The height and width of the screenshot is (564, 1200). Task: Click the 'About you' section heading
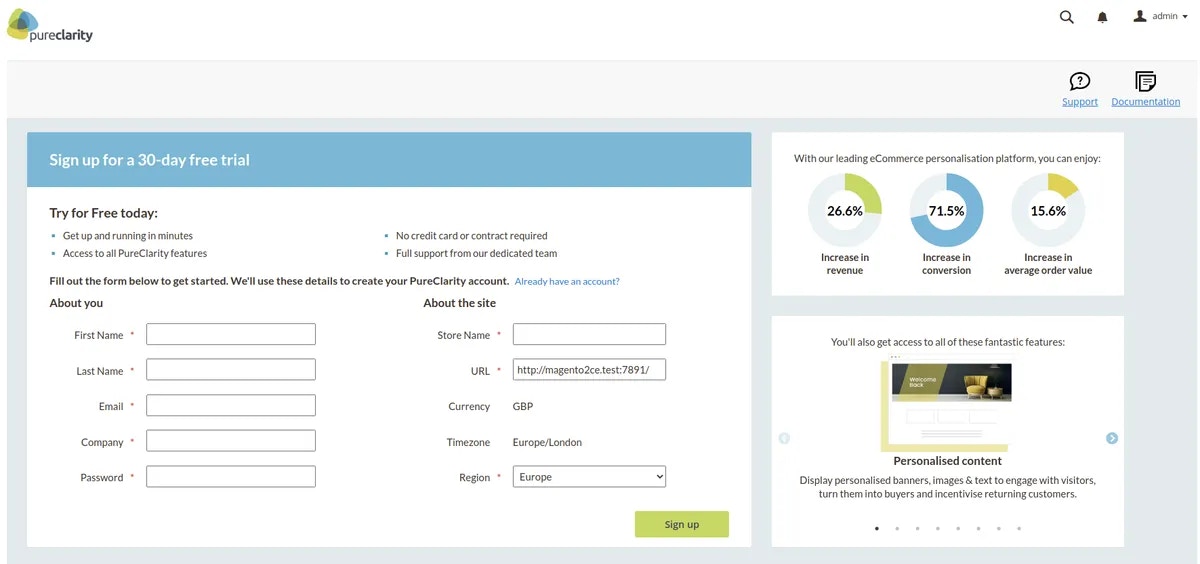(x=76, y=303)
